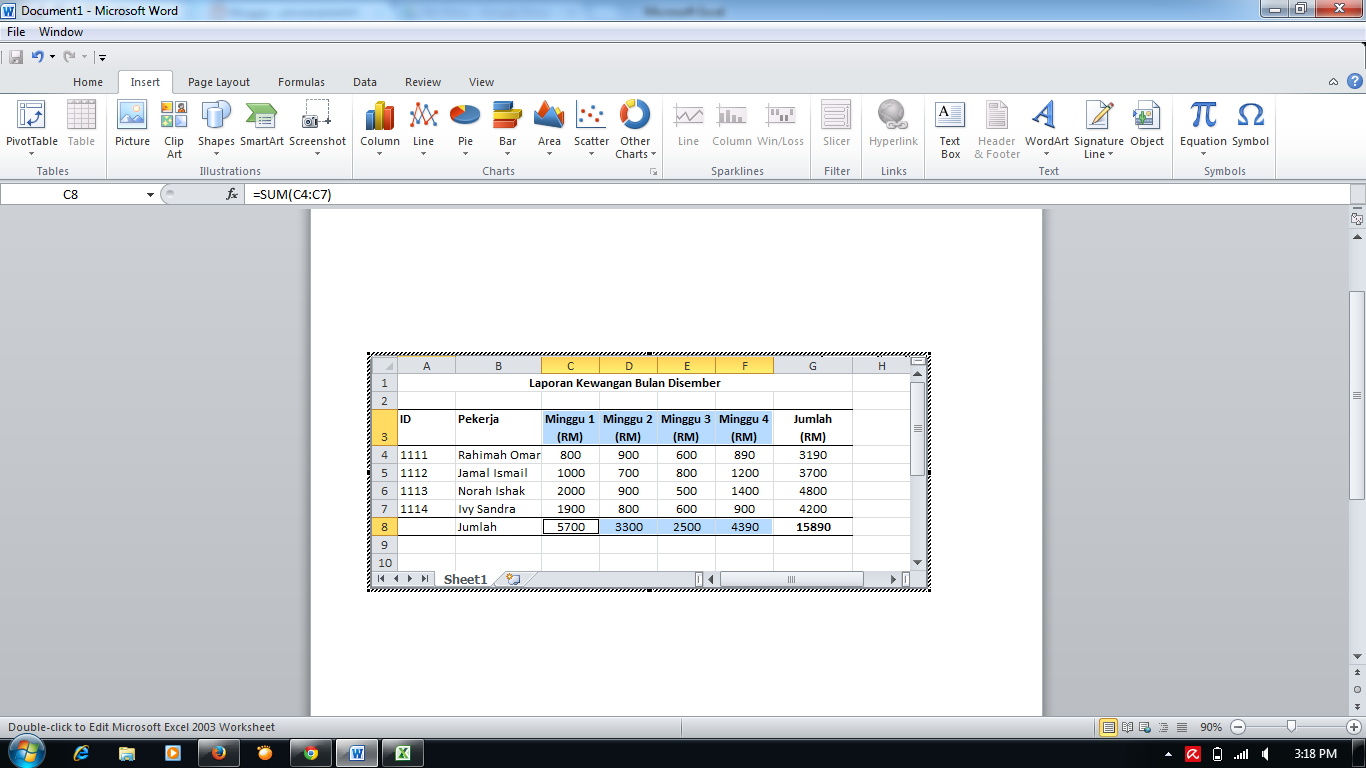Open the File menu

16,32
